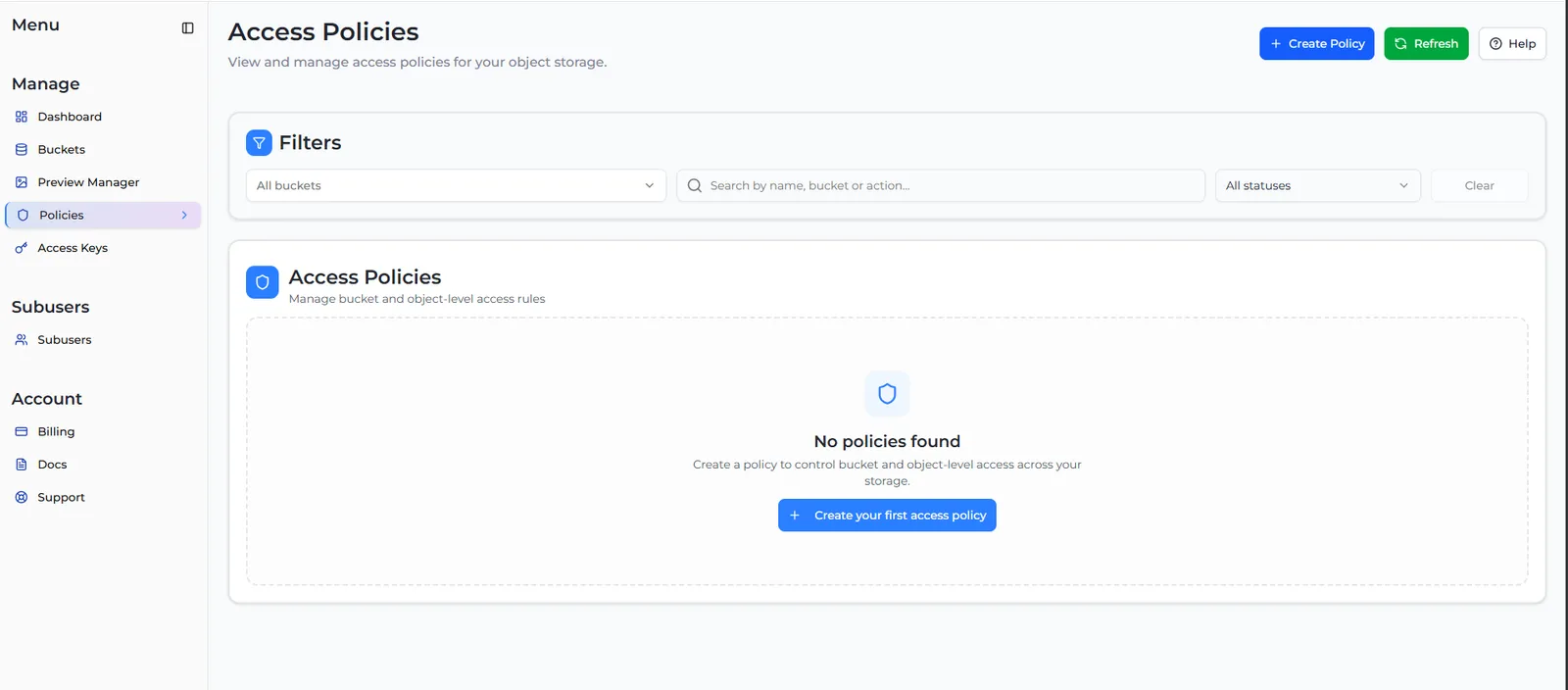
Task: Click Manage bucket and object-level access rules text
Action: [416, 299]
